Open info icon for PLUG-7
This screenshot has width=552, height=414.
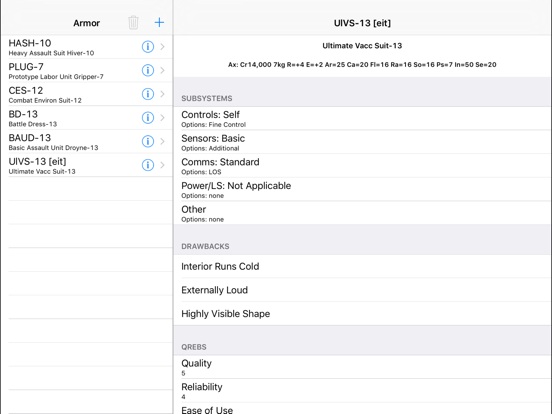tap(148, 70)
